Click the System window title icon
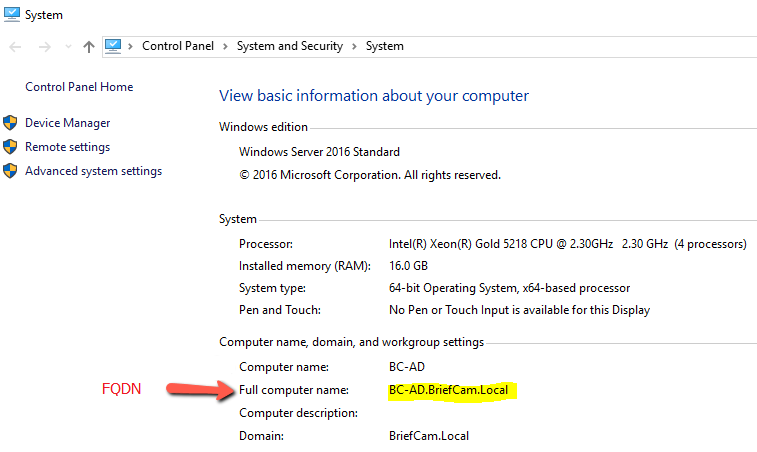Screen dimensions: 757x452 [x=12, y=14]
